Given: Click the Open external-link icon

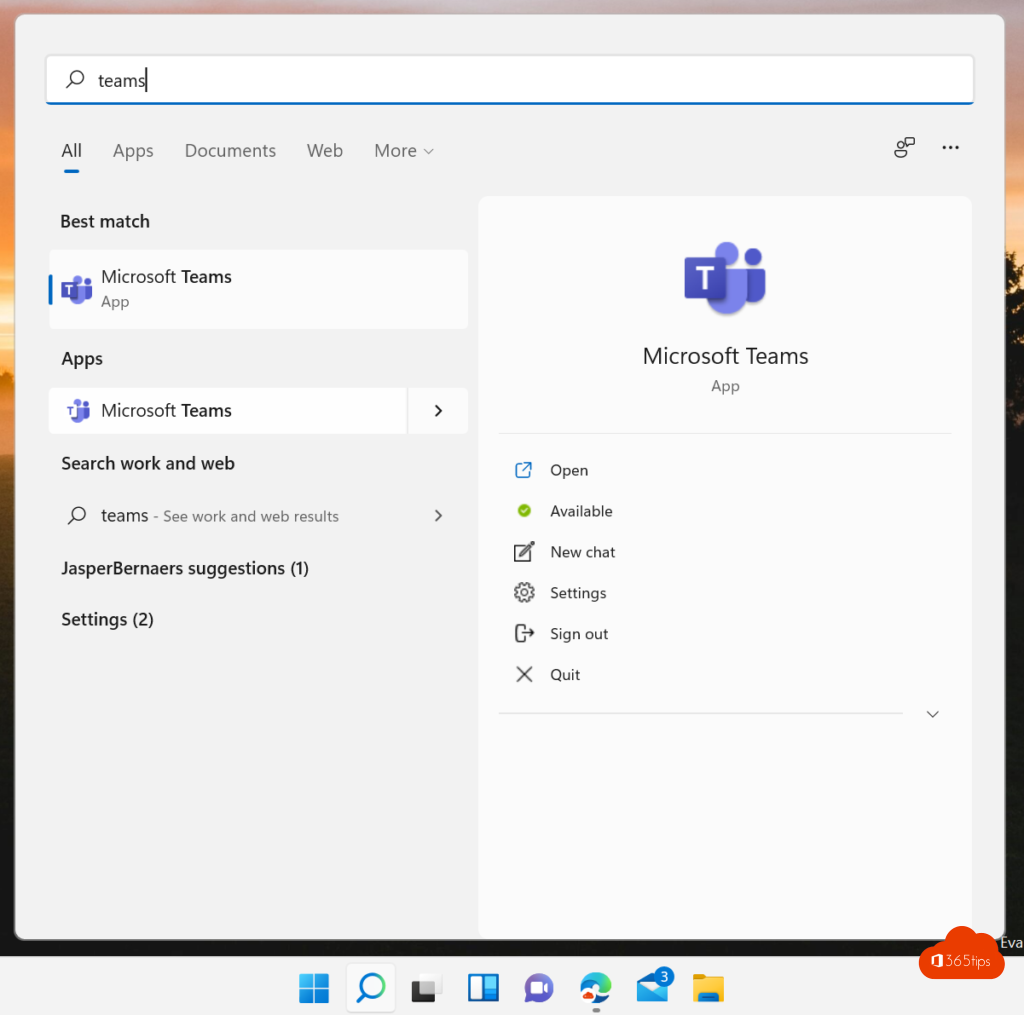Looking at the screenshot, I should coord(524,470).
